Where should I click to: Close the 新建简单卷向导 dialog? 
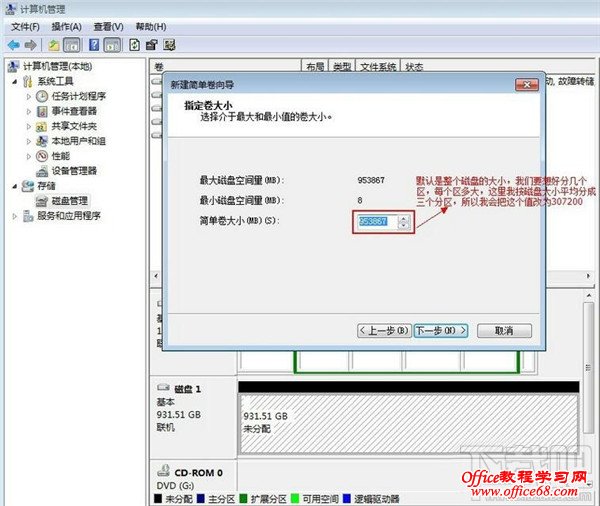527,85
